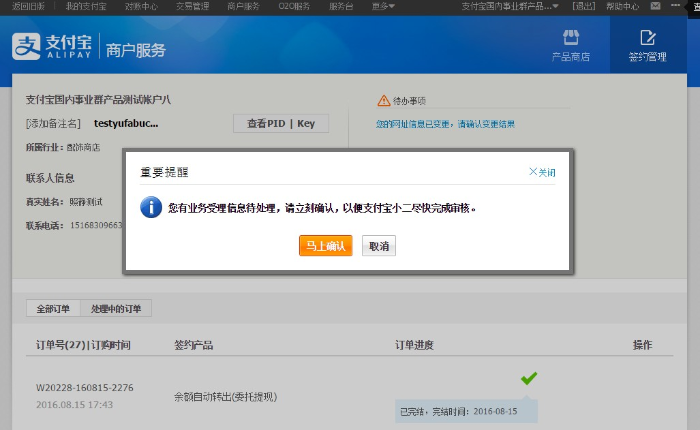Screen dimensions: 700x430
Task: Open 对账中心 menu item
Action: [141, 6]
